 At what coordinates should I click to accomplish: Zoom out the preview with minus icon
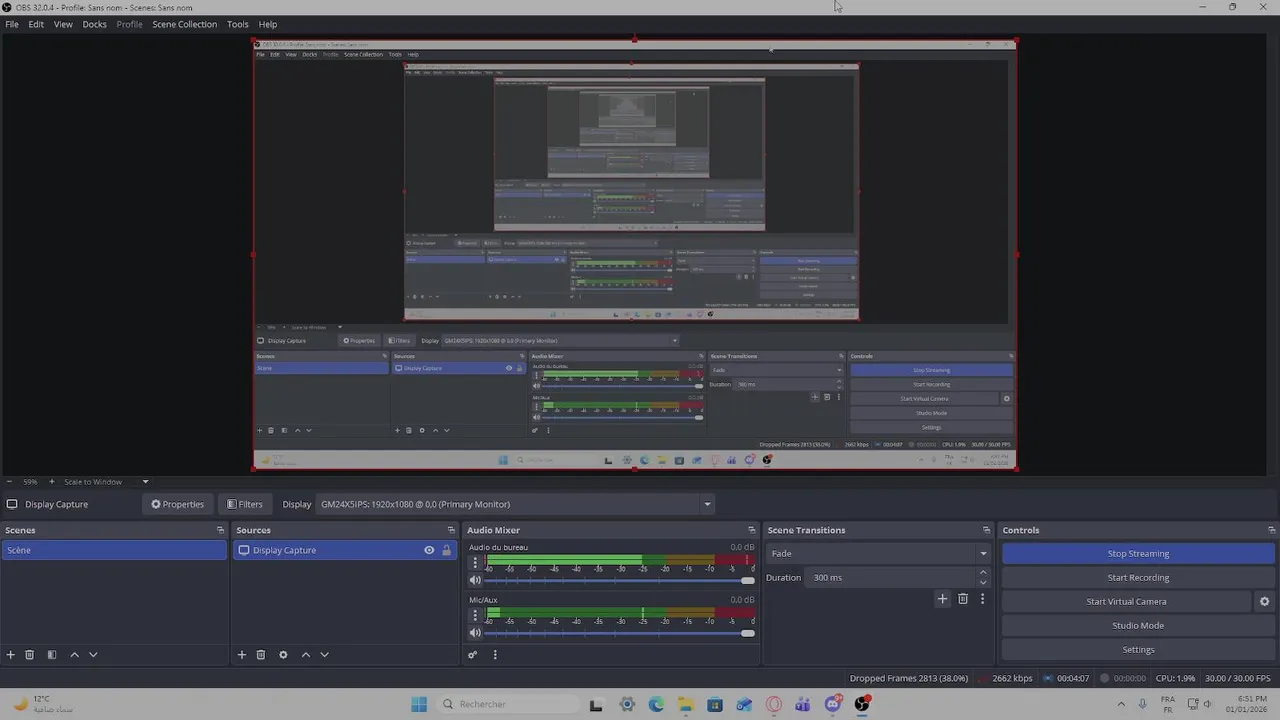(9, 482)
